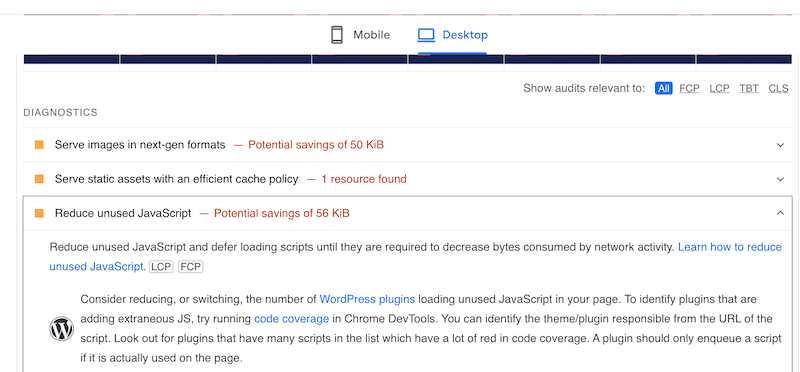Viewport: 800px width, 372px height.
Task: Click the LCP metric tag in description
Action: [162, 267]
